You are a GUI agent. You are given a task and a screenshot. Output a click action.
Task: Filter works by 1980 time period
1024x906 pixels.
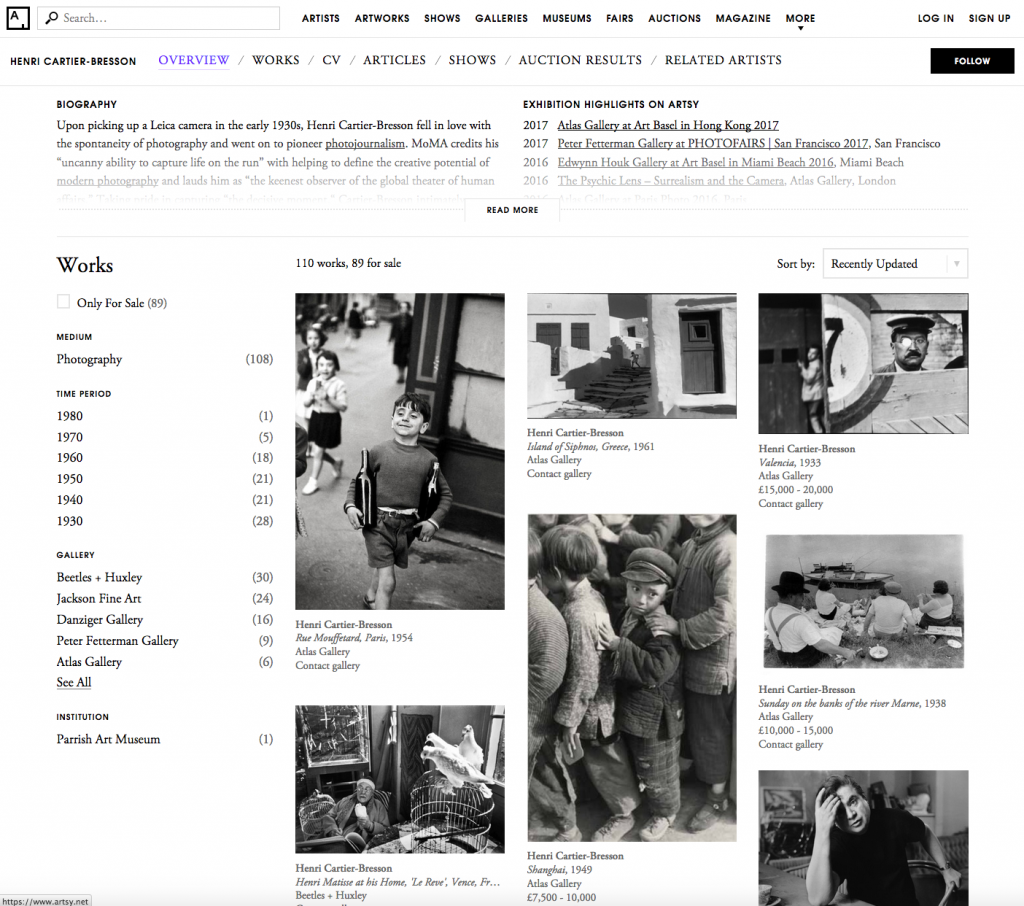[x=165, y=416]
